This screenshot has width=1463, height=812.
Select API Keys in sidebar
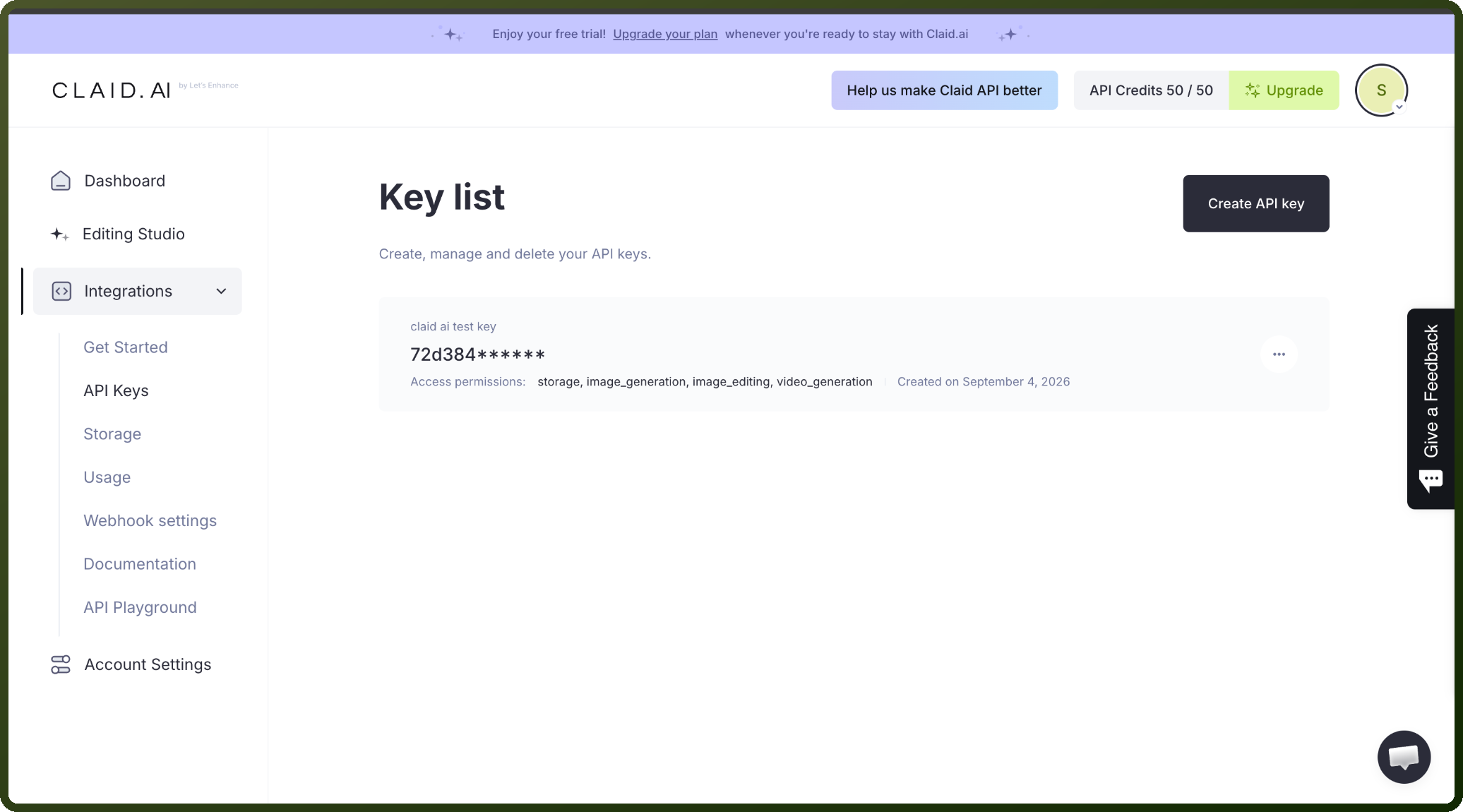[116, 390]
